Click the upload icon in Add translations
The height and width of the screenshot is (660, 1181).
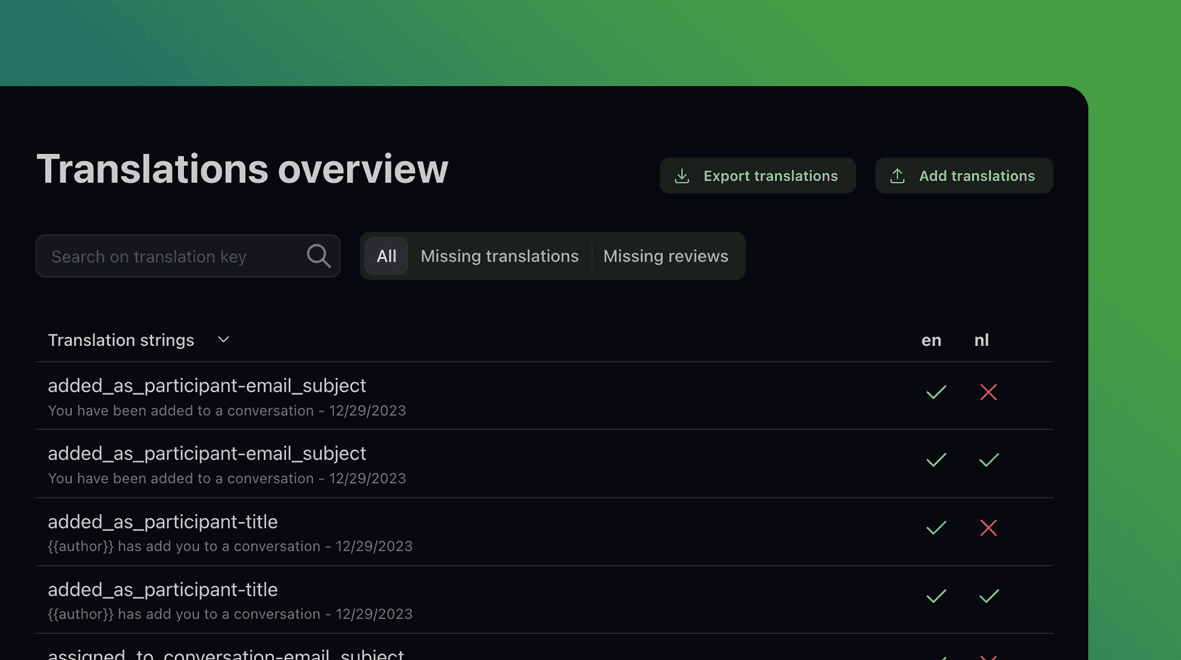897,176
